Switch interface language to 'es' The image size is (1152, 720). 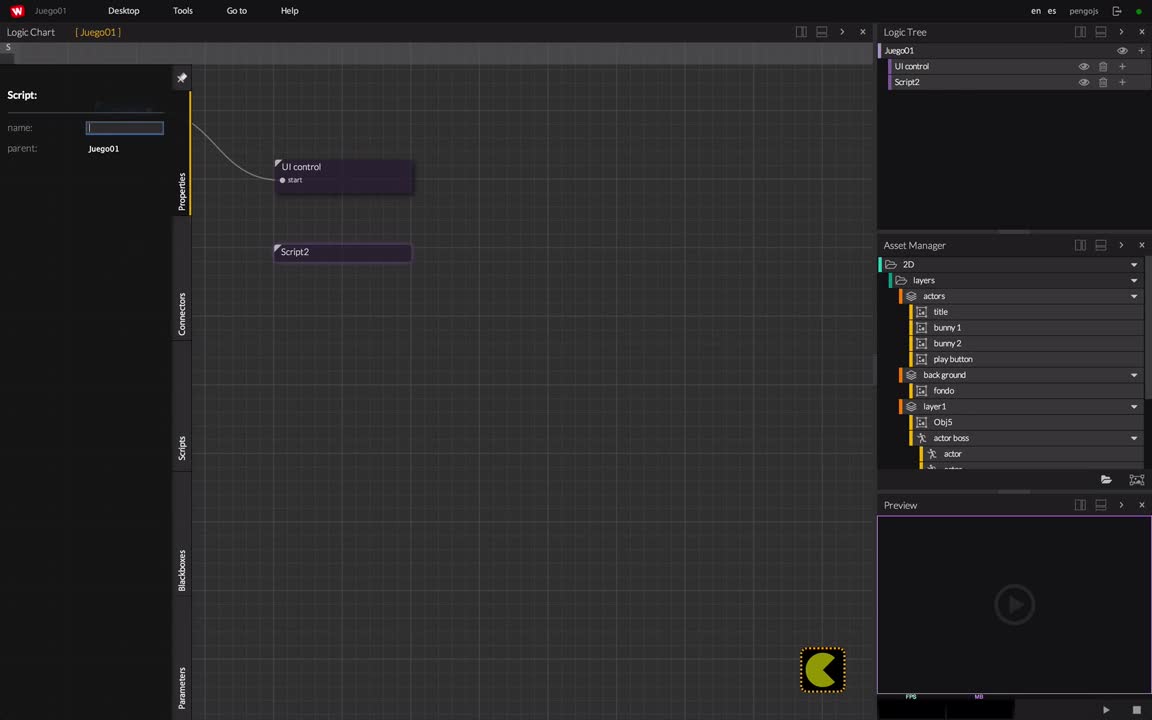coord(1051,10)
